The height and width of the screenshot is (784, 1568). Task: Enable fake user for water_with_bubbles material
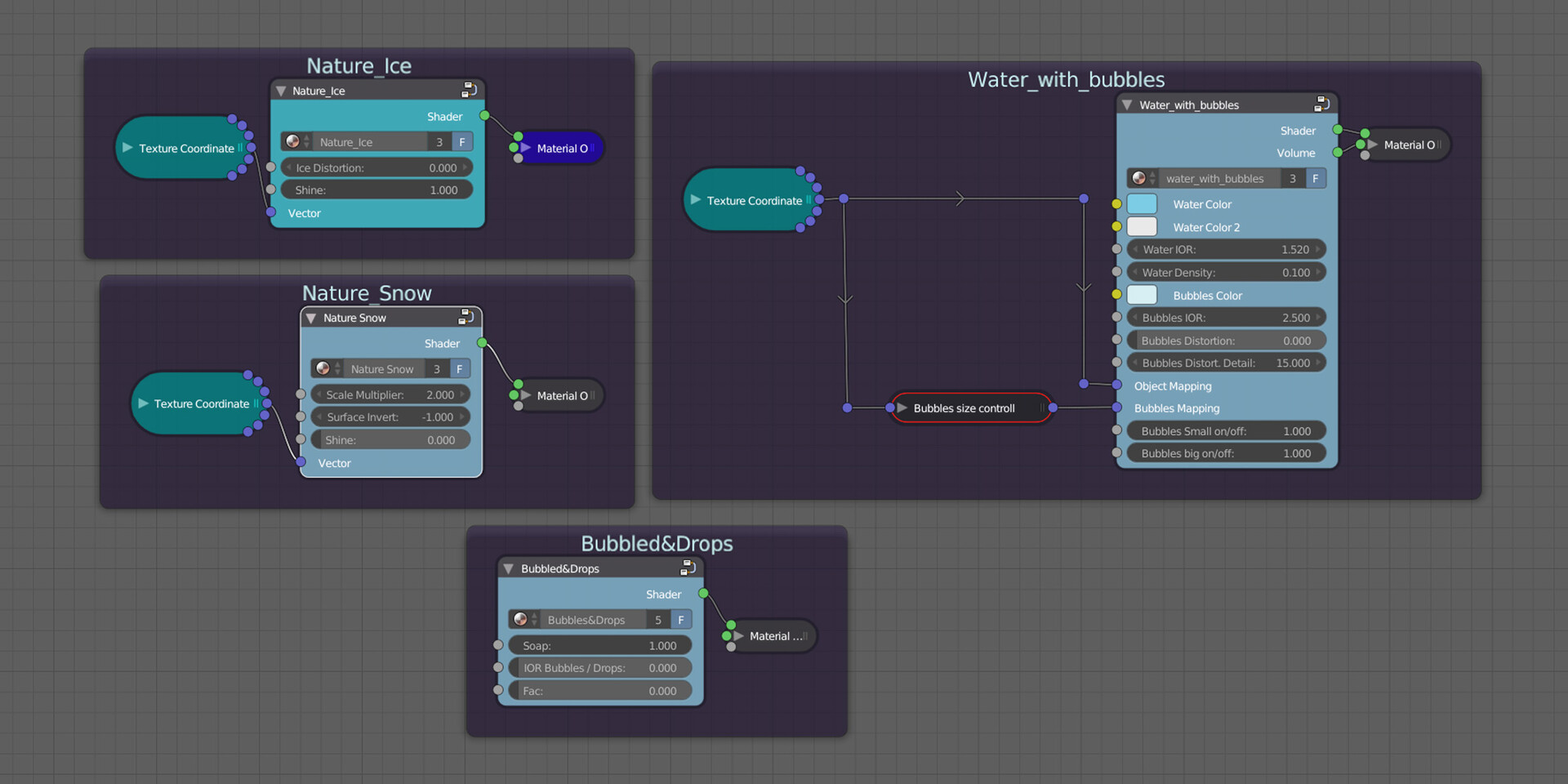coord(1316,178)
